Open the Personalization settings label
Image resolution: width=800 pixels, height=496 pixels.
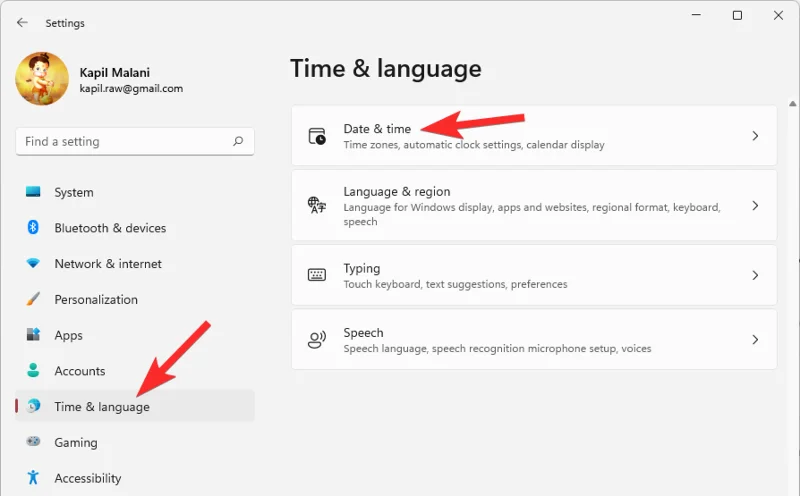point(96,299)
